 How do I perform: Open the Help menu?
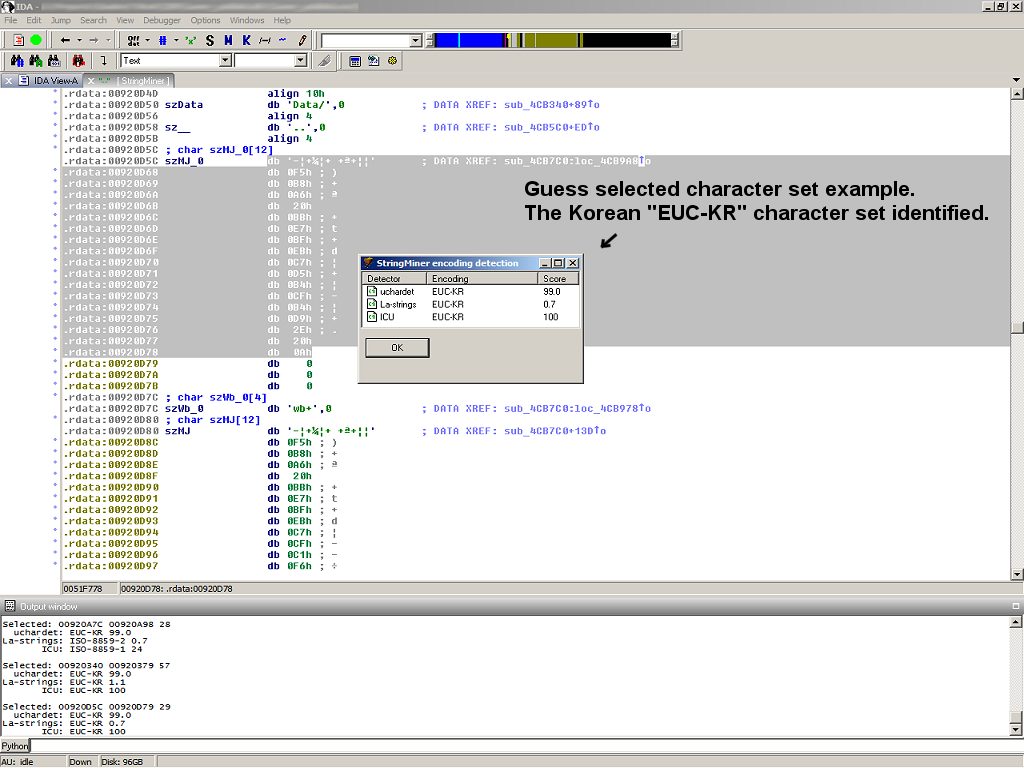282,20
